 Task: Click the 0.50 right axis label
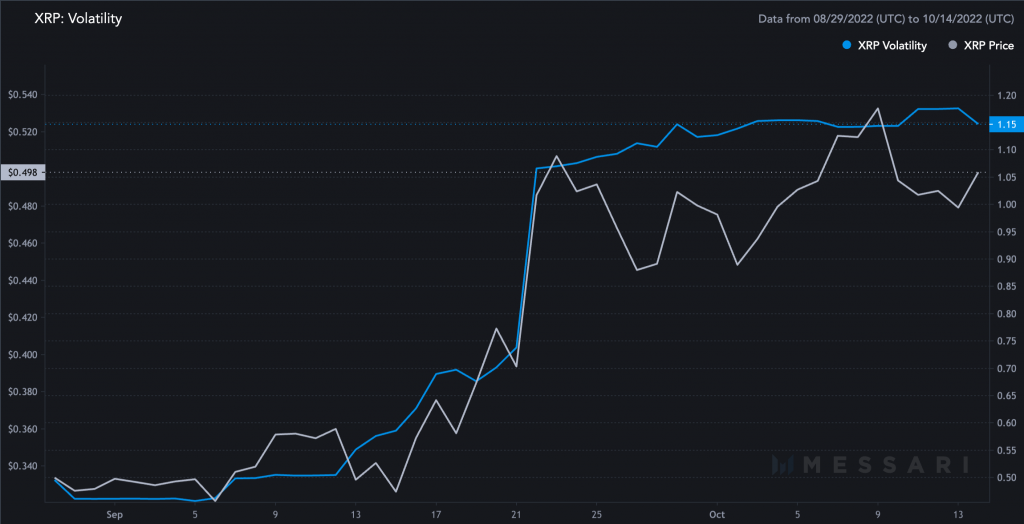pyautogui.click(x=1006, y=478)
